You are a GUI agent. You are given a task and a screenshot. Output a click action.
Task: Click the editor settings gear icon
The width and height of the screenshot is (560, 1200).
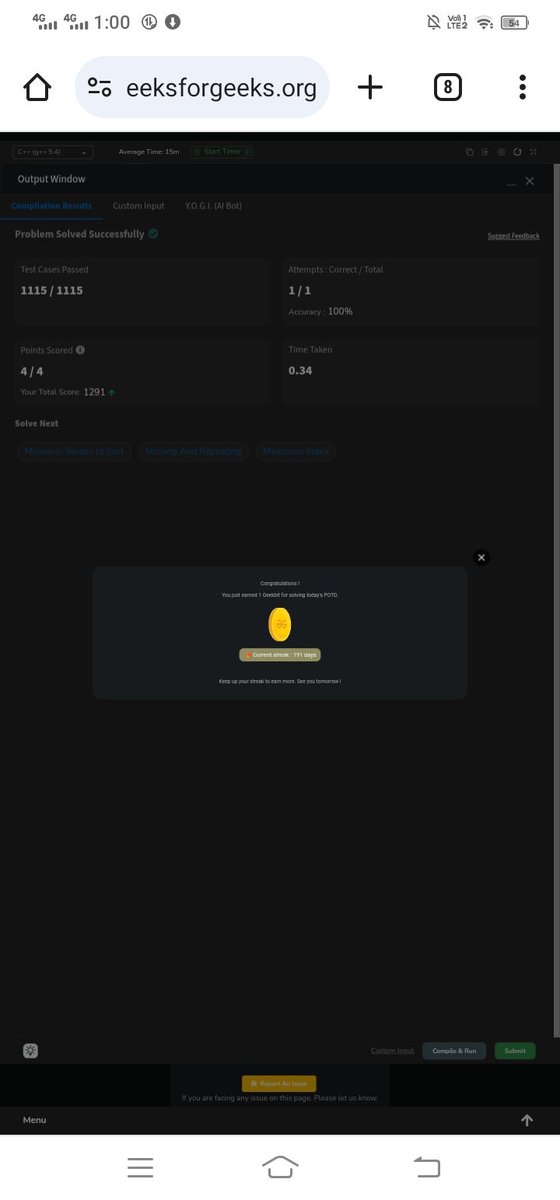(x=501, y=152)
